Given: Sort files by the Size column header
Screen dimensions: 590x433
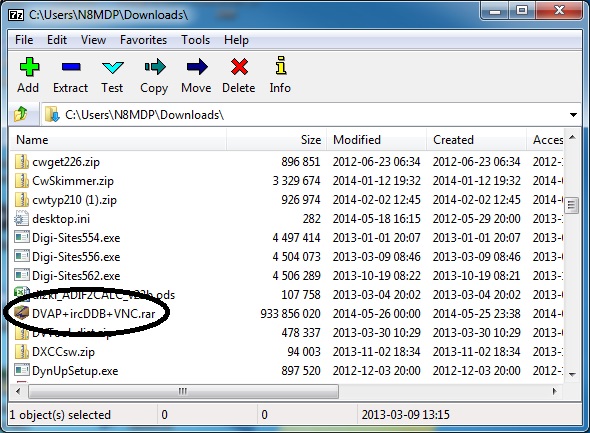Looking at the screenshot, I should (x=277, y=140).
